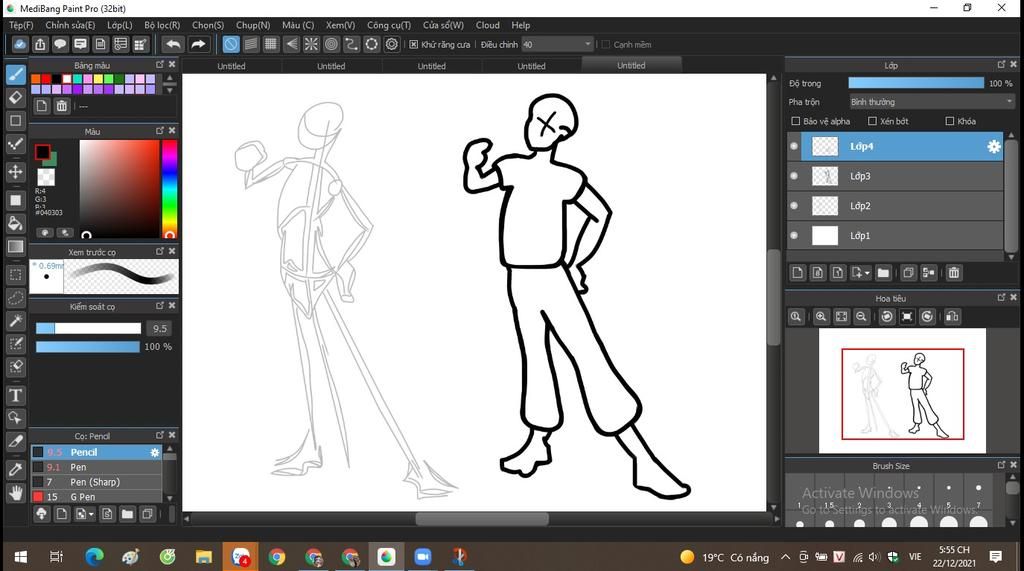The height and width of the screenshot is (571, 1024).
Task: Open the Cloud menu
Action: click(487, 25)
